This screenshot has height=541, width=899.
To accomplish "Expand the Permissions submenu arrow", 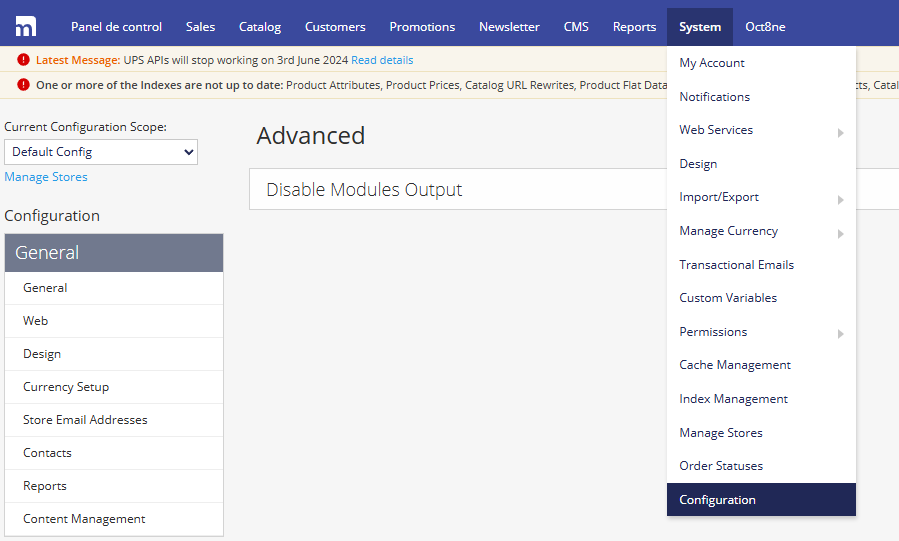I will point(840,333).
